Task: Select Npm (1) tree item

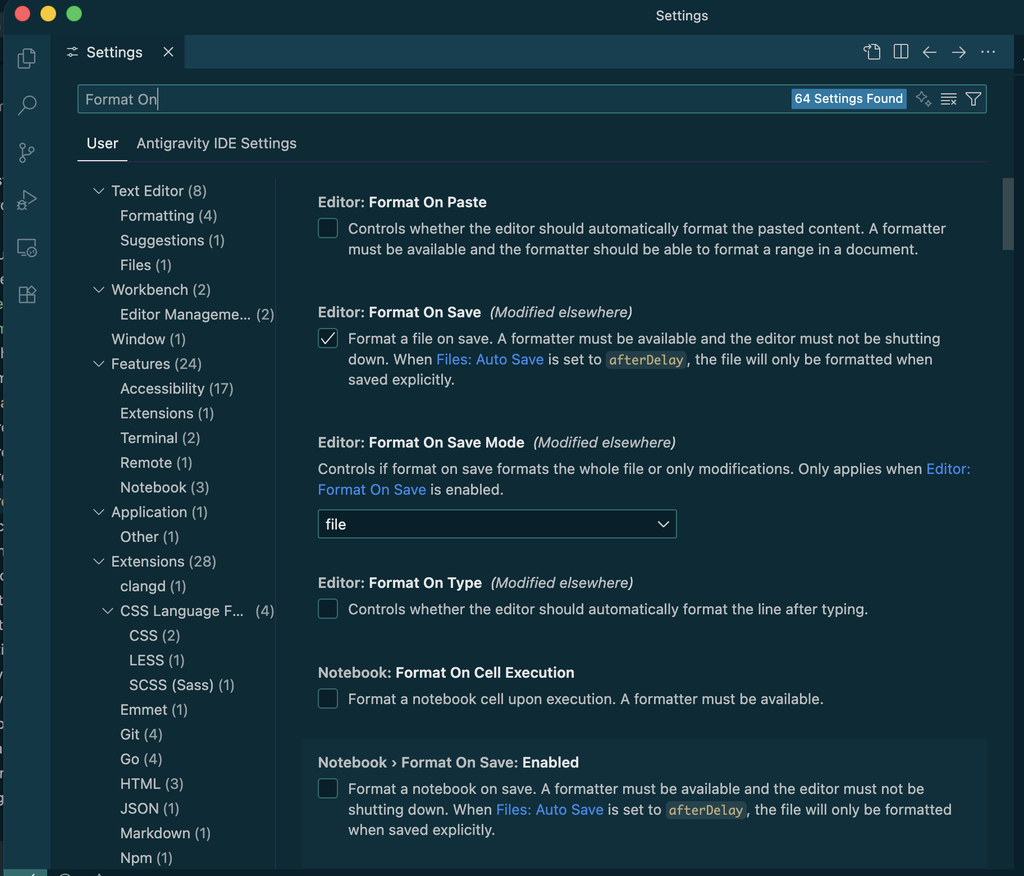Action: pyautogui.click(x=146, y=858)
